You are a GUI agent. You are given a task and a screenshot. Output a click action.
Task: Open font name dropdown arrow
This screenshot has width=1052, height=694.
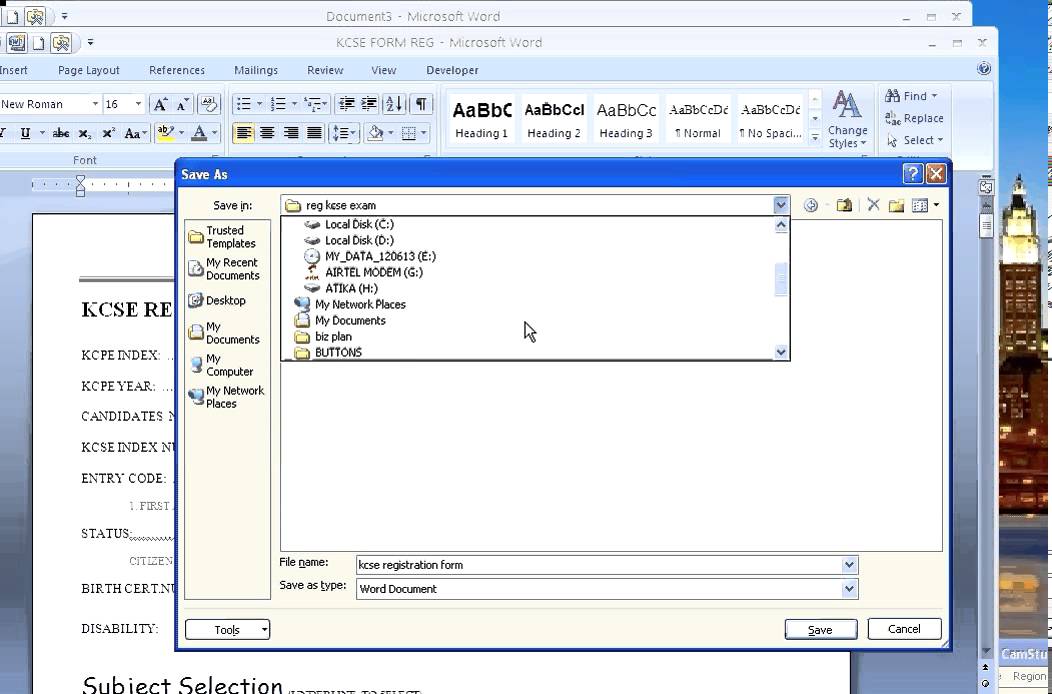pos(95,104)
